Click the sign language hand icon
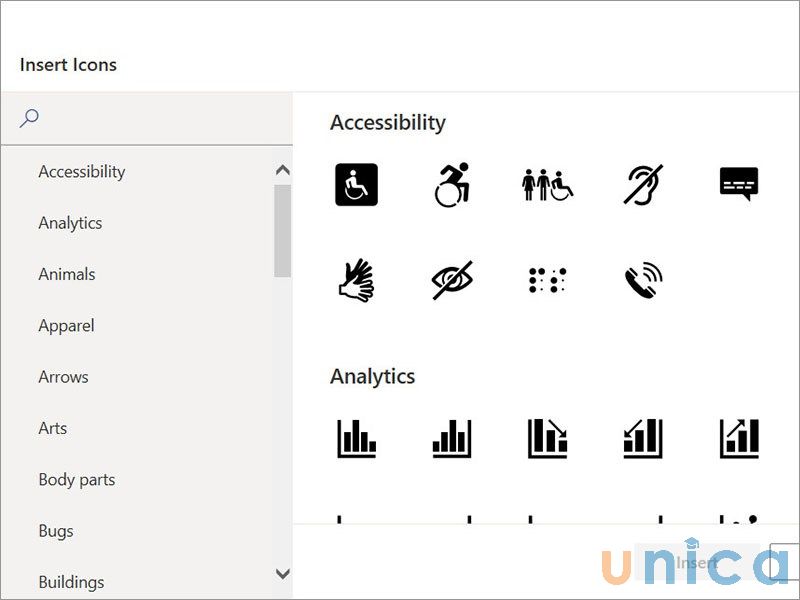Screen dimensions: 800x600 click(356, 281)
